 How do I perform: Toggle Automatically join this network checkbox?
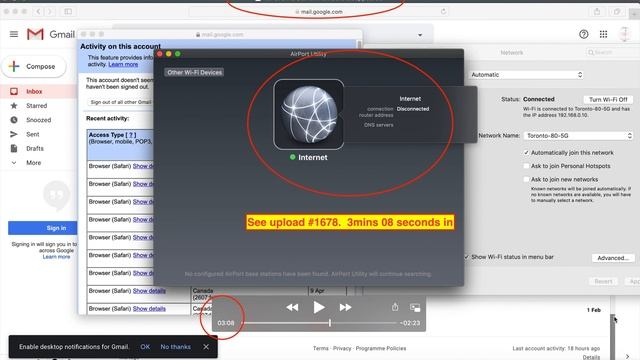pyautogui.click(x=527, y=153)
